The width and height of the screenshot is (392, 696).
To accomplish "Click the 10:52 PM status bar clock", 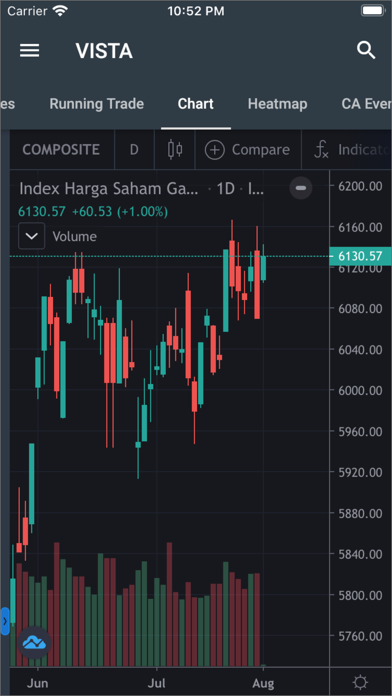I will (x=196, y=11).
